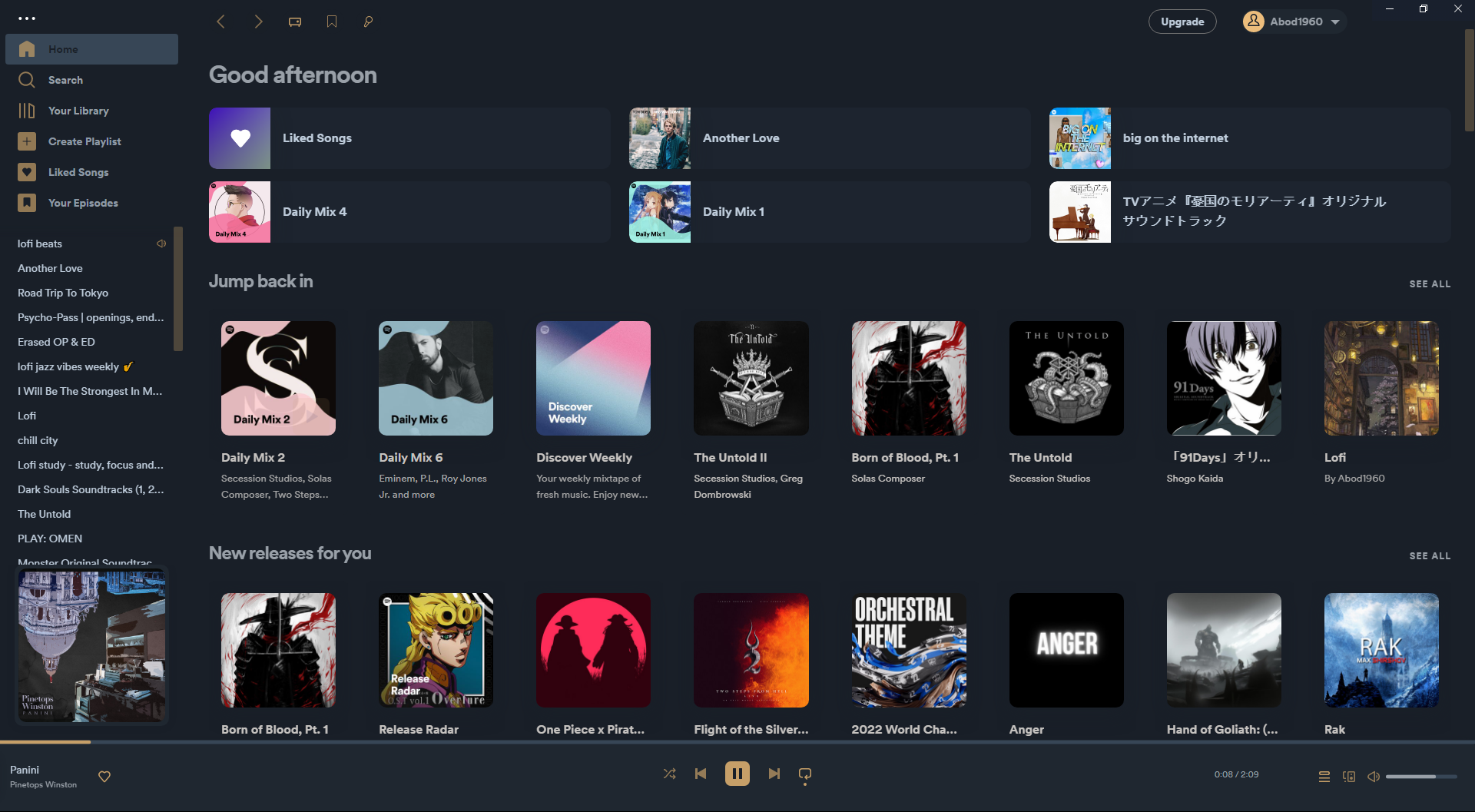The height and width of the screenshot is (812, 1475).
Task: Open the play queue
Action: pos(1324,777)
